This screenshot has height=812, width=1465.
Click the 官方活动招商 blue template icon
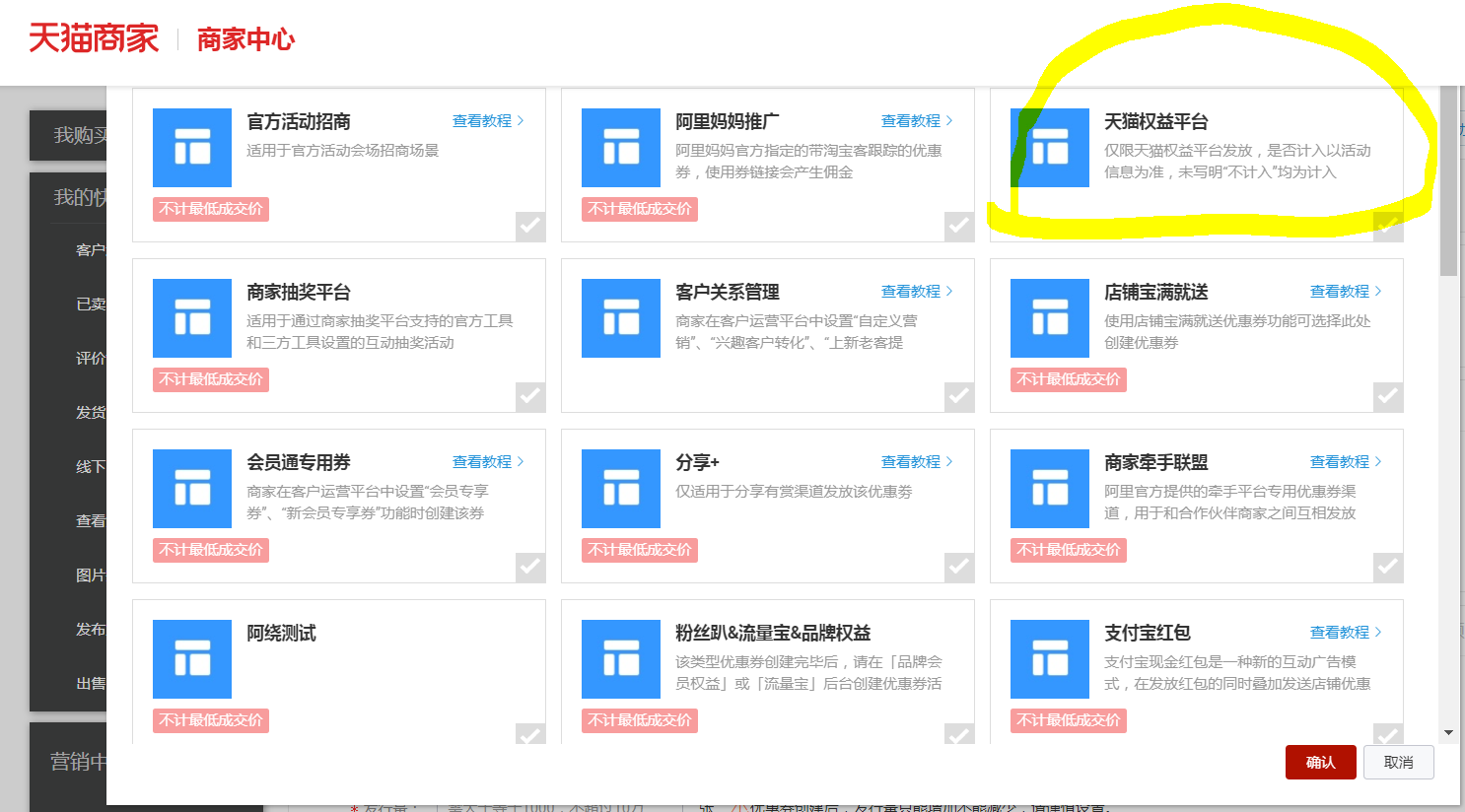tap(192, 148)
